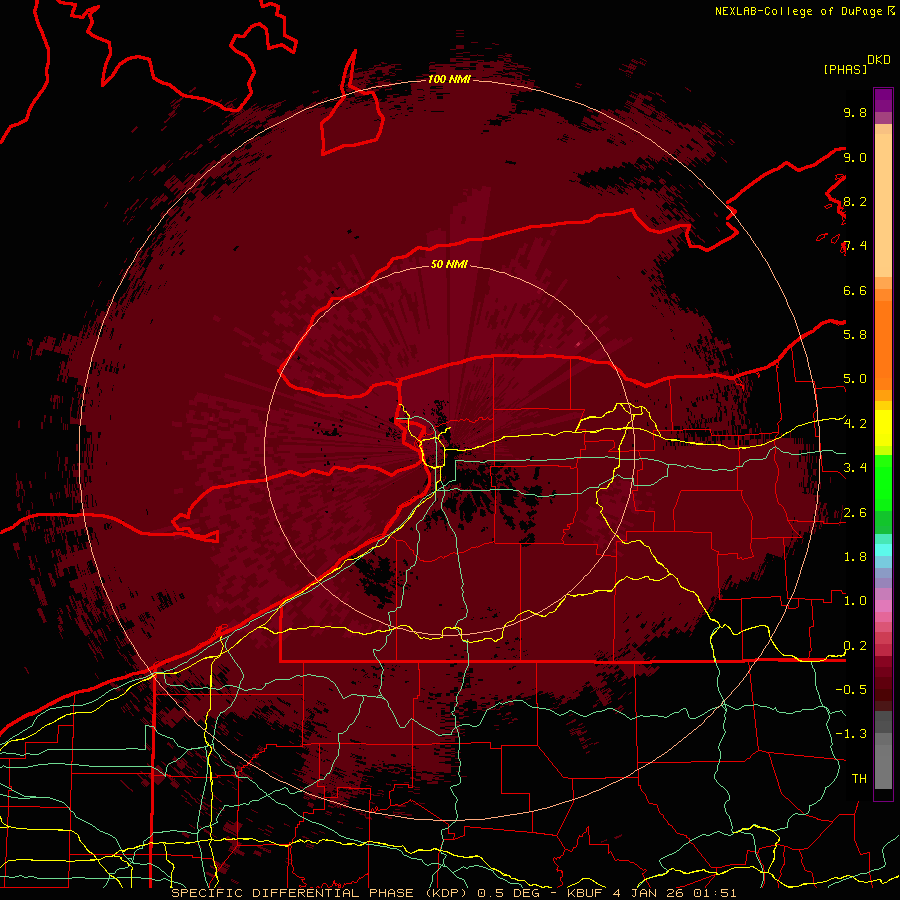Click the 5.8 scale label
Screen dimensions: 900x900
pos(855,335)
